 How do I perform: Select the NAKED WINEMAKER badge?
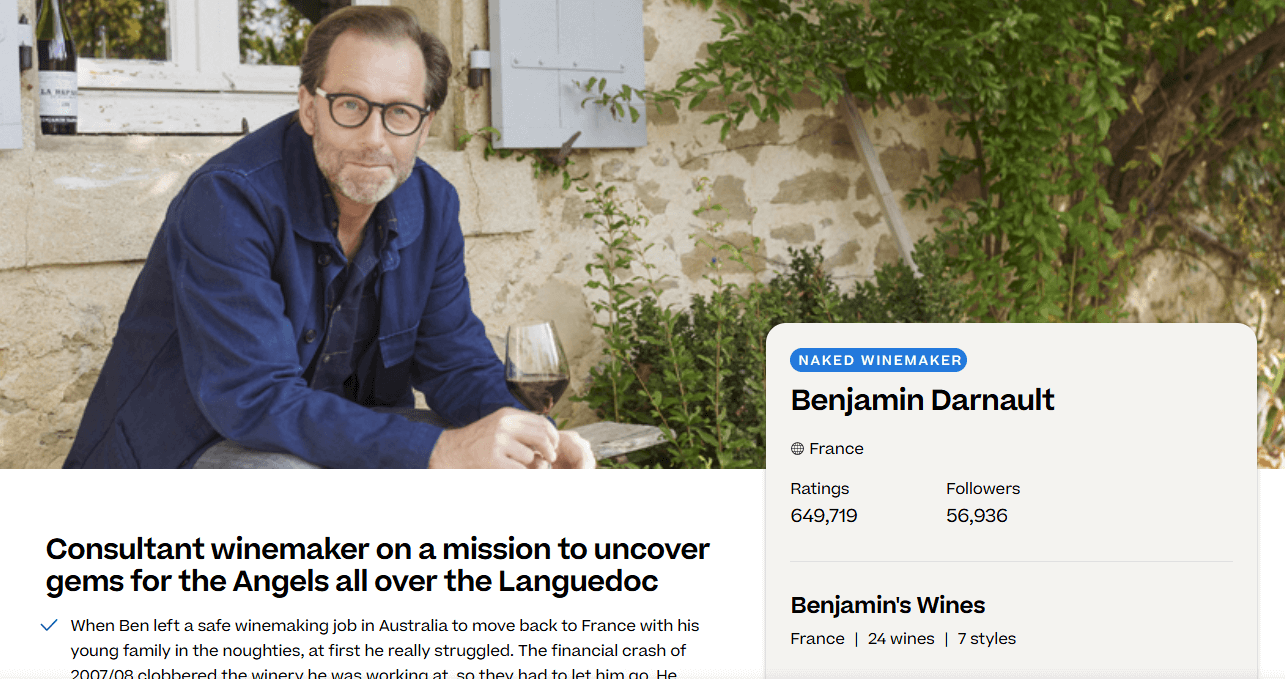click(879, 361)
